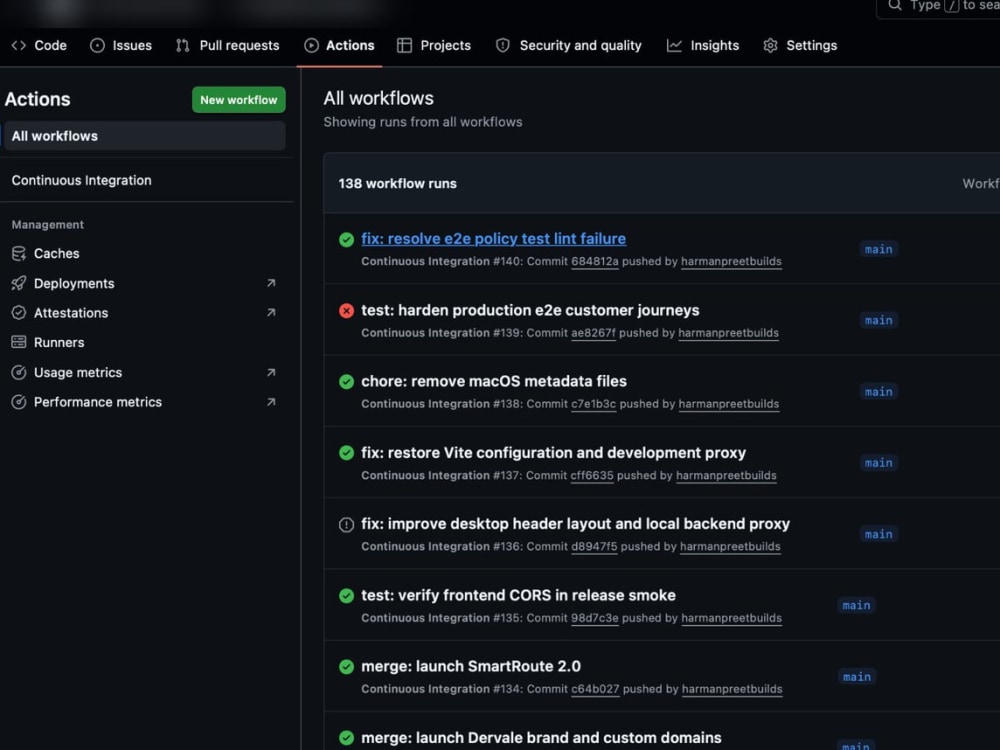
Task: Open run 'test: harden production e2e customer journeys'
Action: coord(530,310)
